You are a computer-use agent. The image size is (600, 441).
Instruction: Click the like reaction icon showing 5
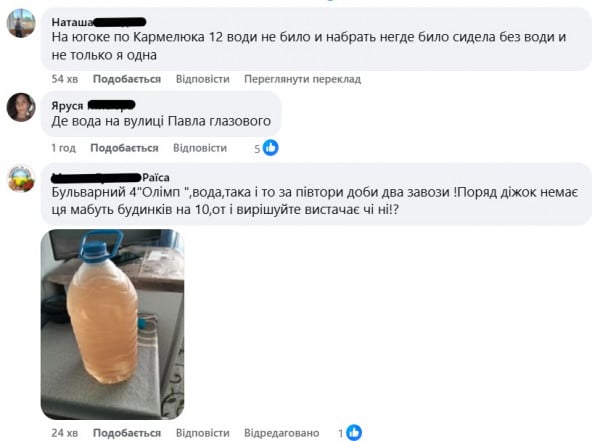pyautogui.click(x=271, y=148)
